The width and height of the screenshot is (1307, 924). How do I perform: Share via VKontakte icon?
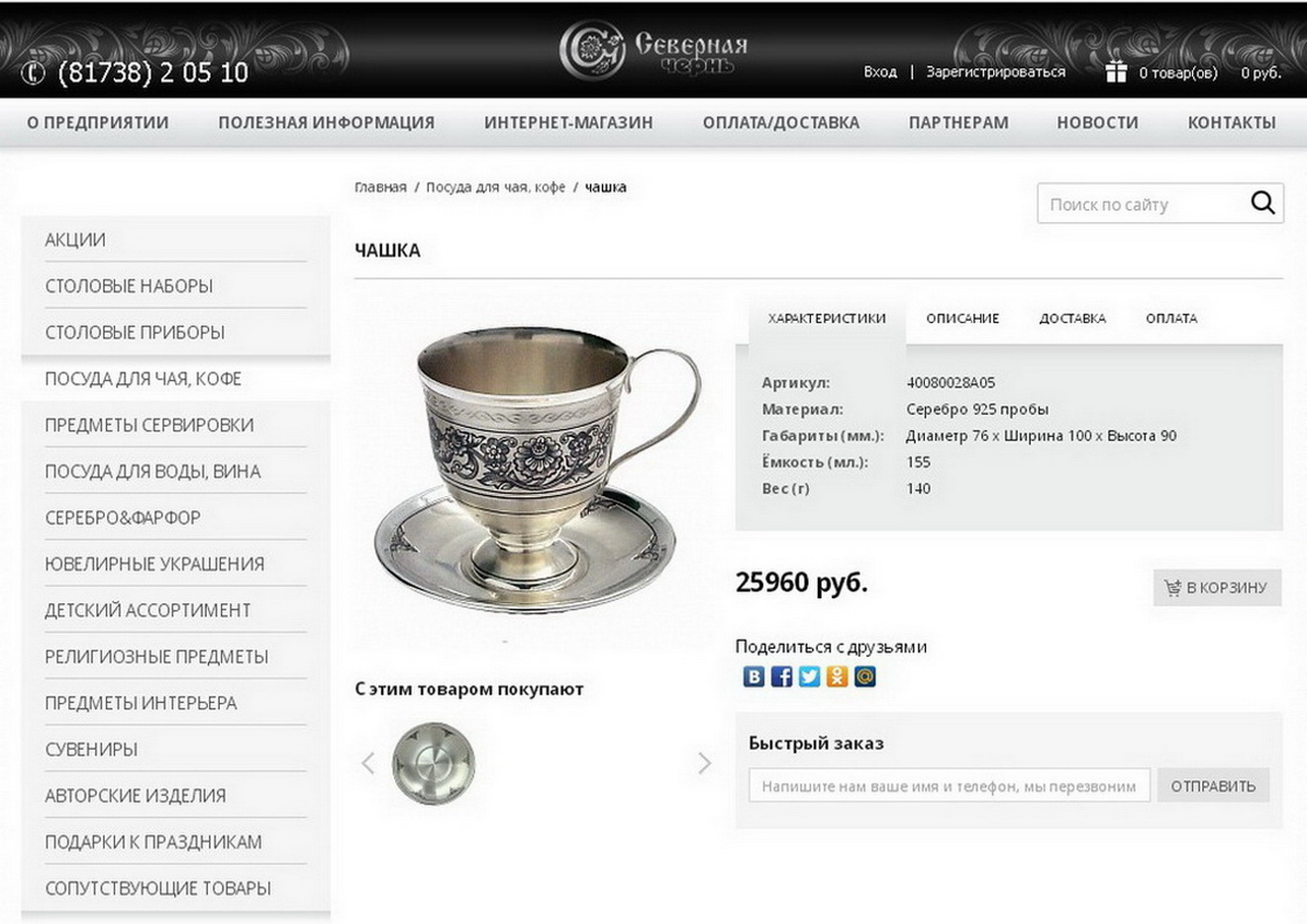(754, 676)
